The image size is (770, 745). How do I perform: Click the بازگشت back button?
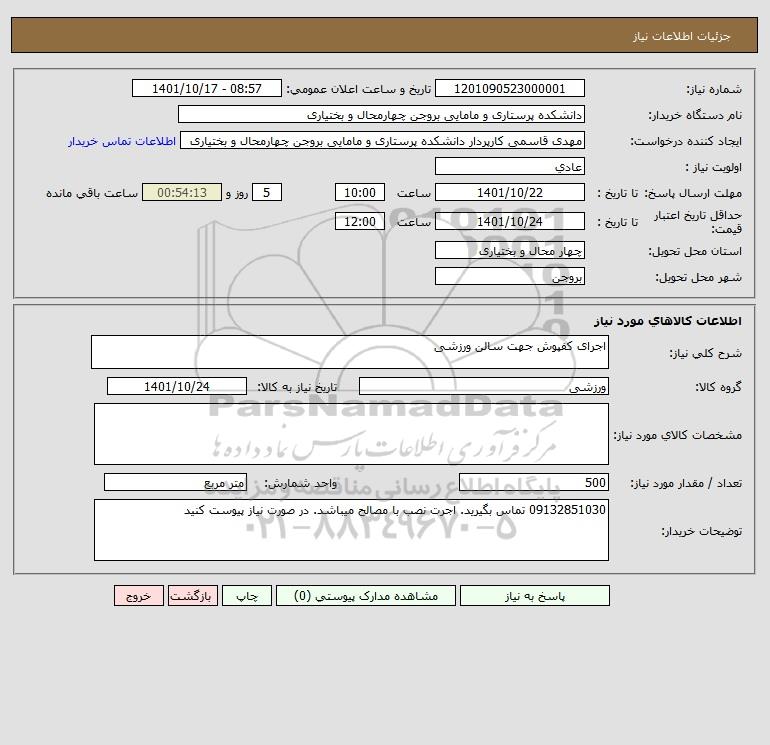(192, 596)
